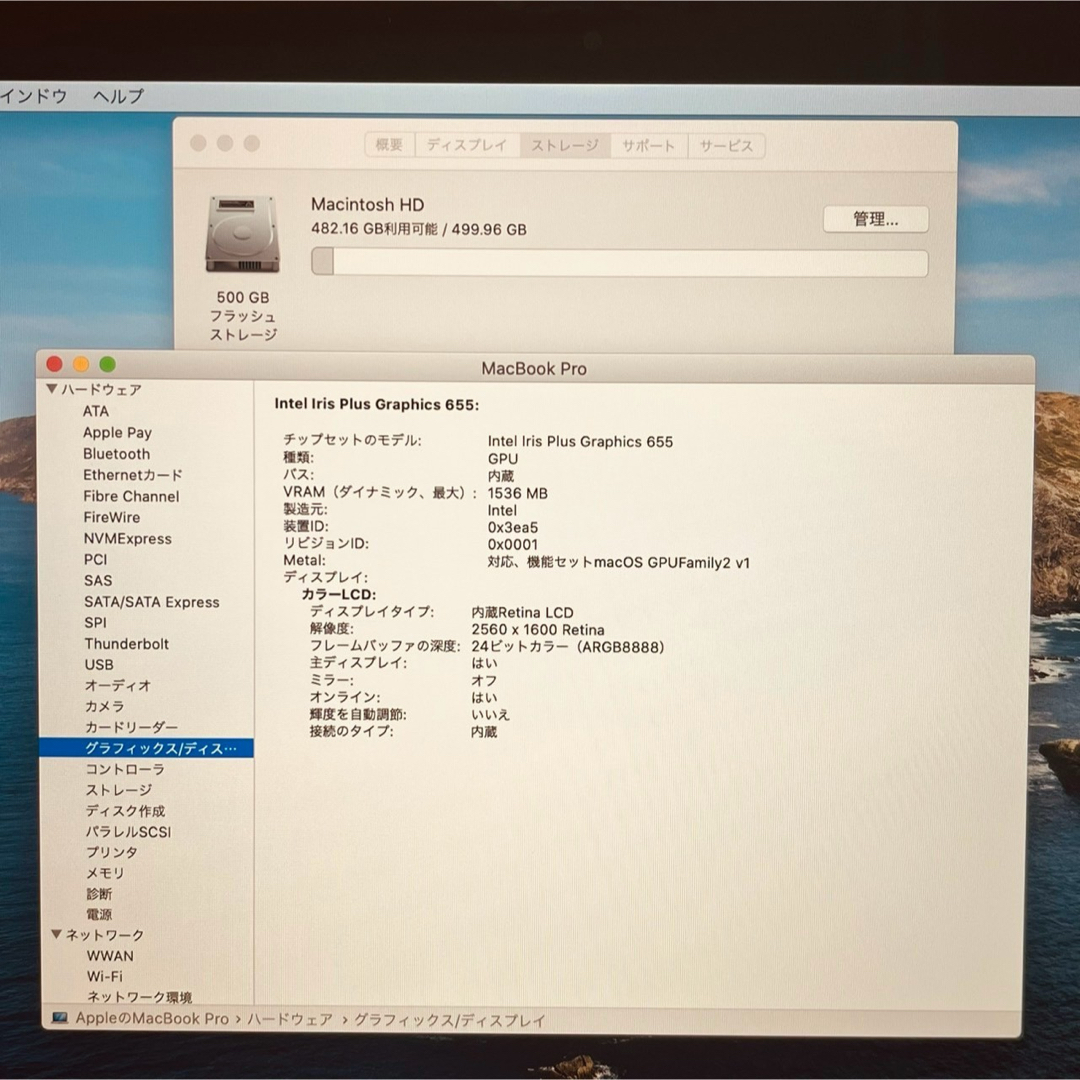Collapse the ハードウェア section triangle
This screenshot has height=1080, width=1080.
pyautogui.click(x=52, y=389)
